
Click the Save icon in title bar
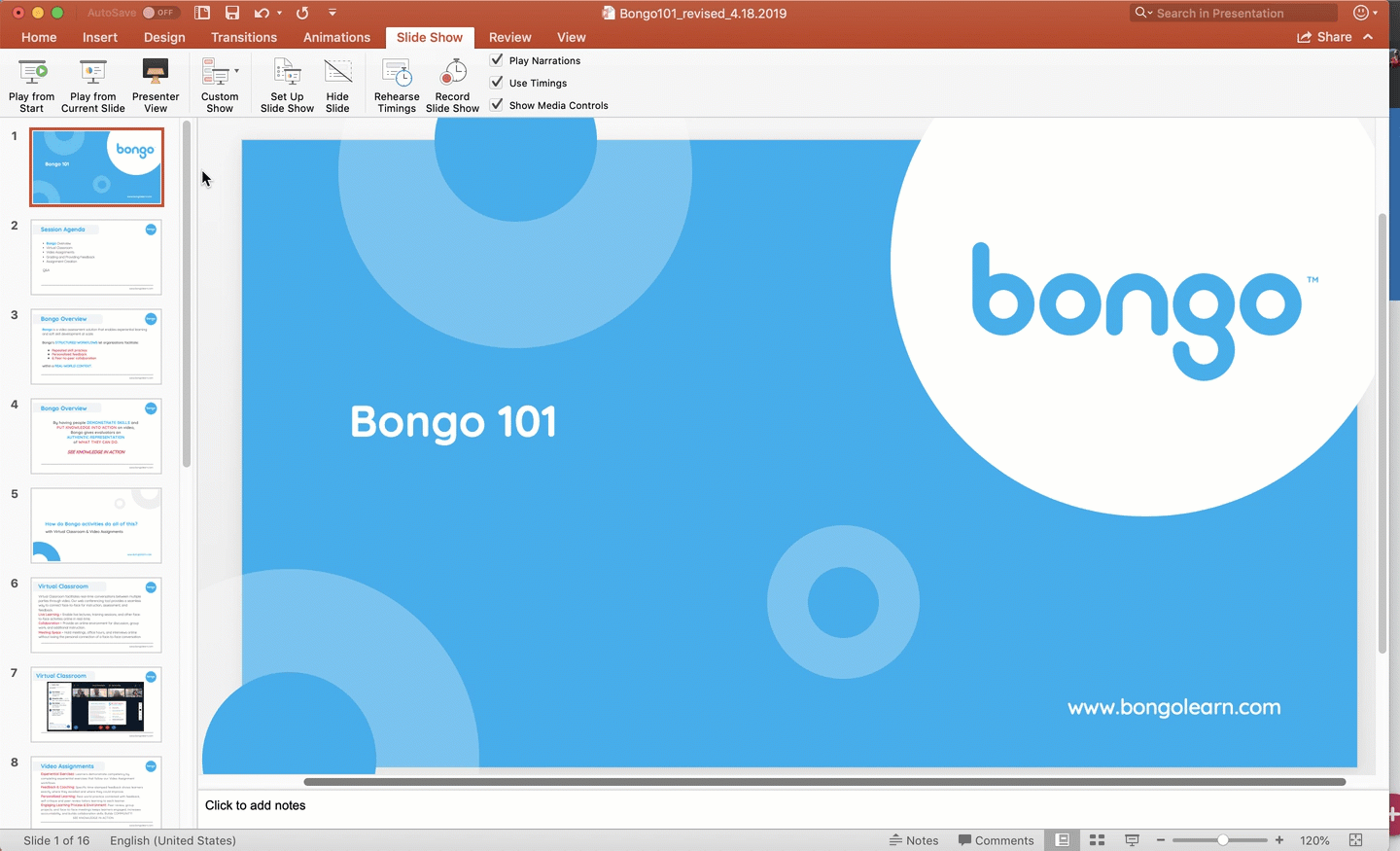coord(232,13)
